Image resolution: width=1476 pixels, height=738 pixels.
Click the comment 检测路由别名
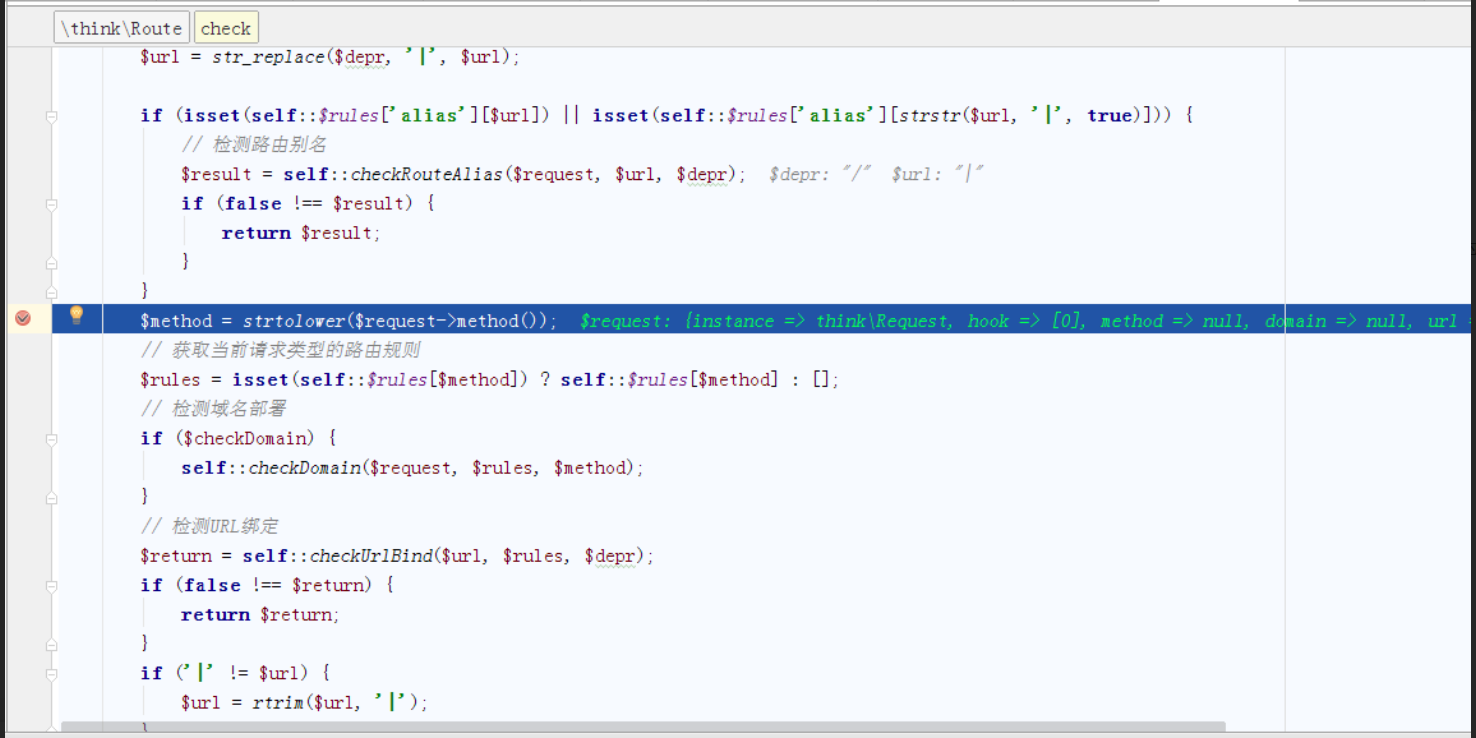(254, 145)
